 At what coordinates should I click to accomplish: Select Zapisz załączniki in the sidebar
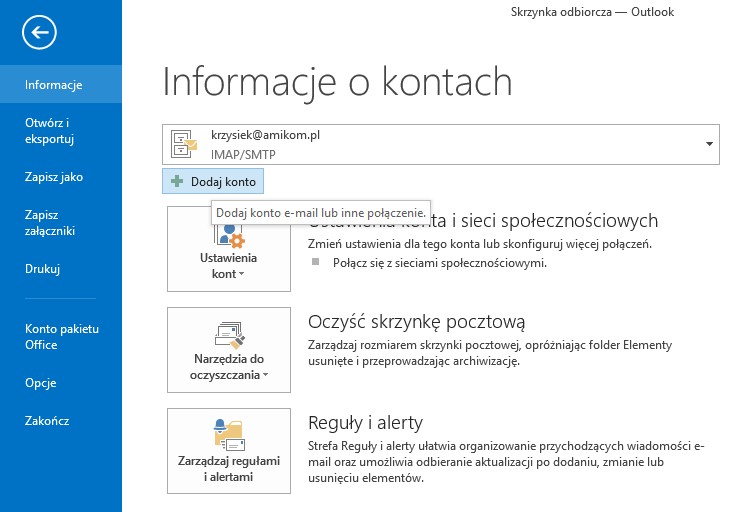(x=50, y=223)
